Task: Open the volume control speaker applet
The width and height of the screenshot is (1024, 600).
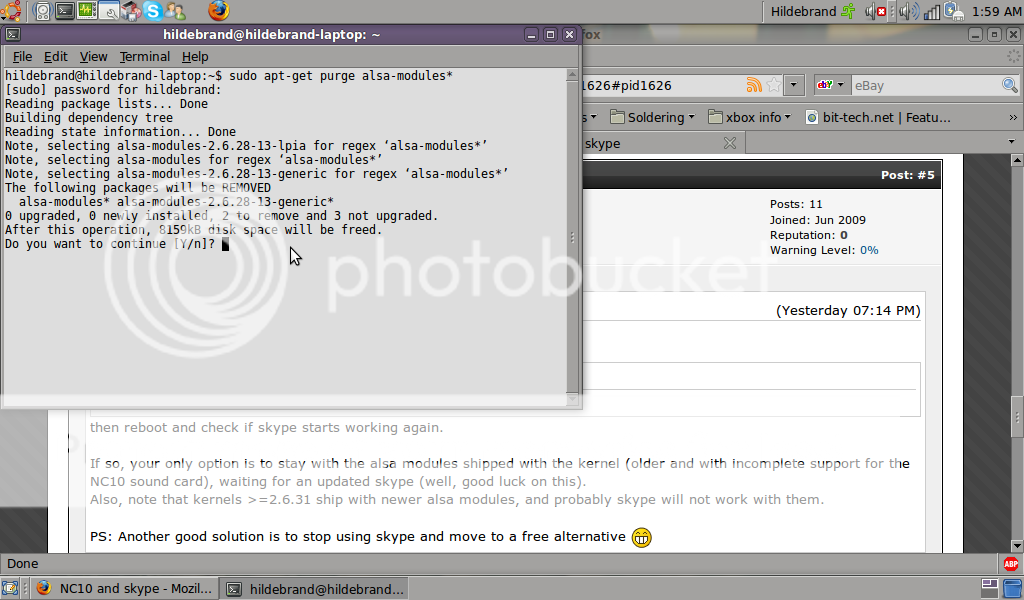Action: click(x=908, y=11)
